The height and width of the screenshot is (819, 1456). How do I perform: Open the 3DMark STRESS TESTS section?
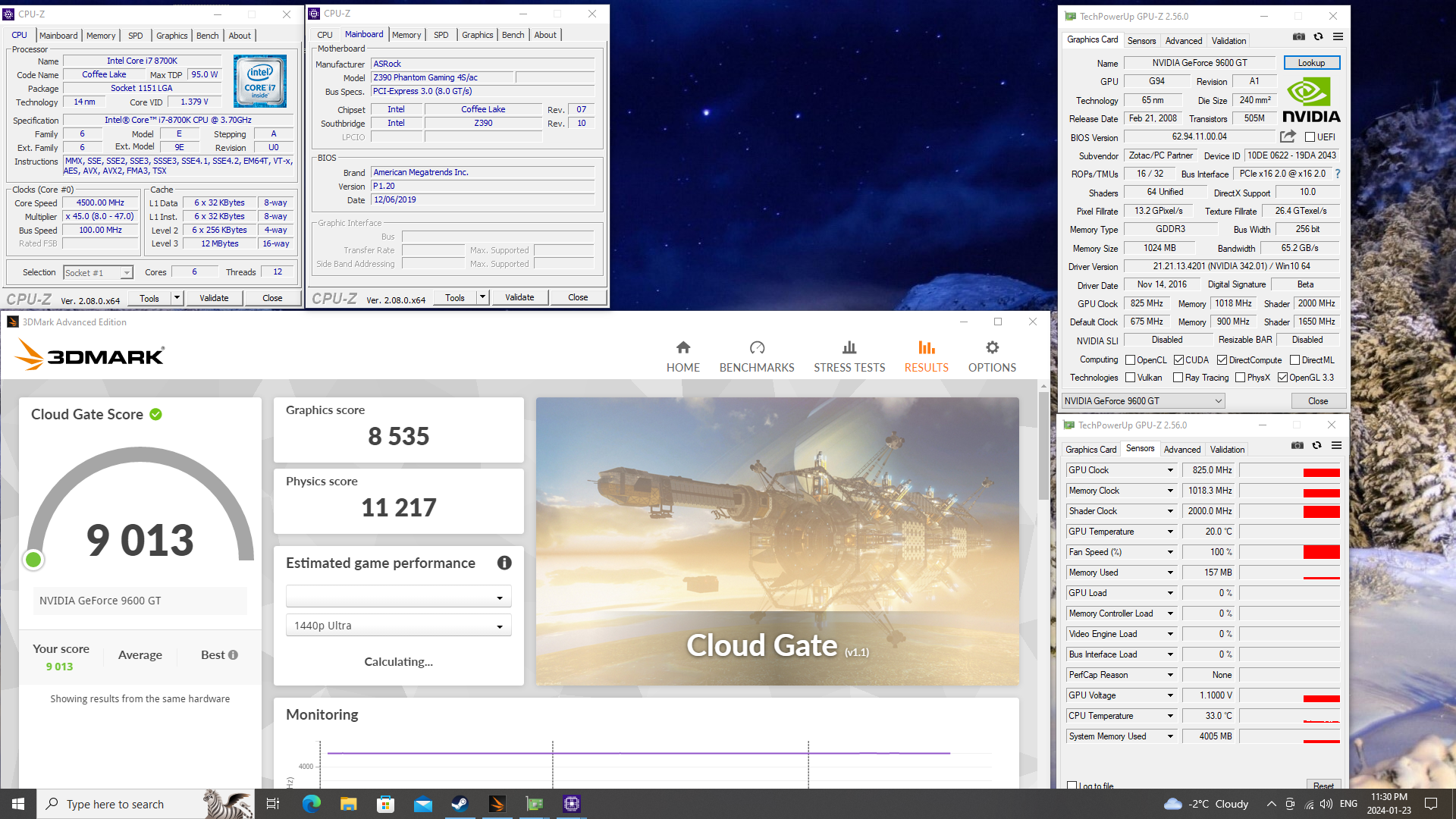click(x=849, y=356)
